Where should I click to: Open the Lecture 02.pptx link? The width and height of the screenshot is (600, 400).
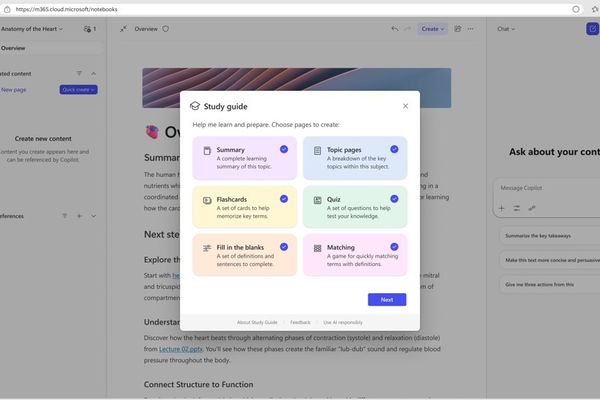181,349
